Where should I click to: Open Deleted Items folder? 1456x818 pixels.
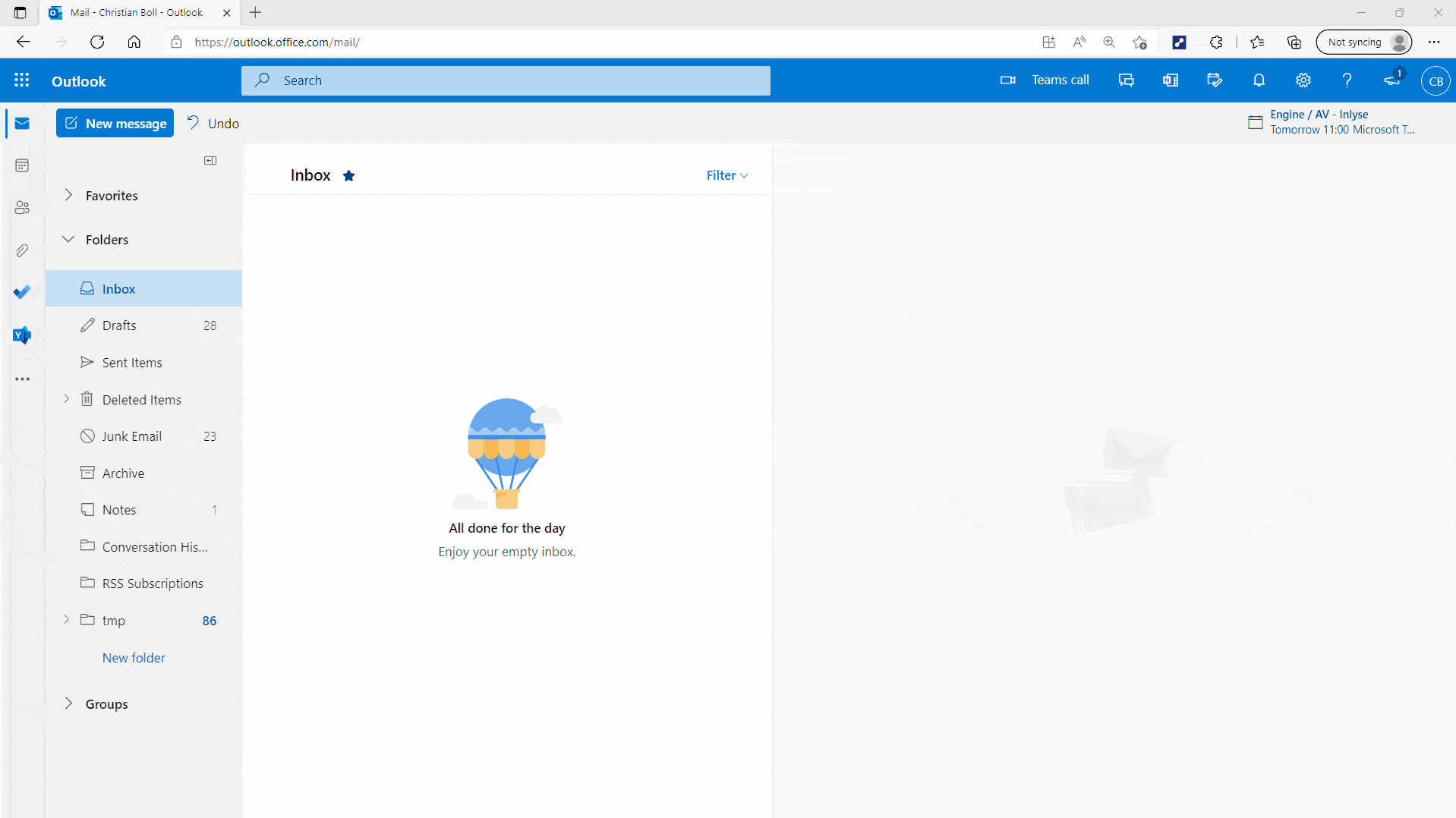coord(142,400)
